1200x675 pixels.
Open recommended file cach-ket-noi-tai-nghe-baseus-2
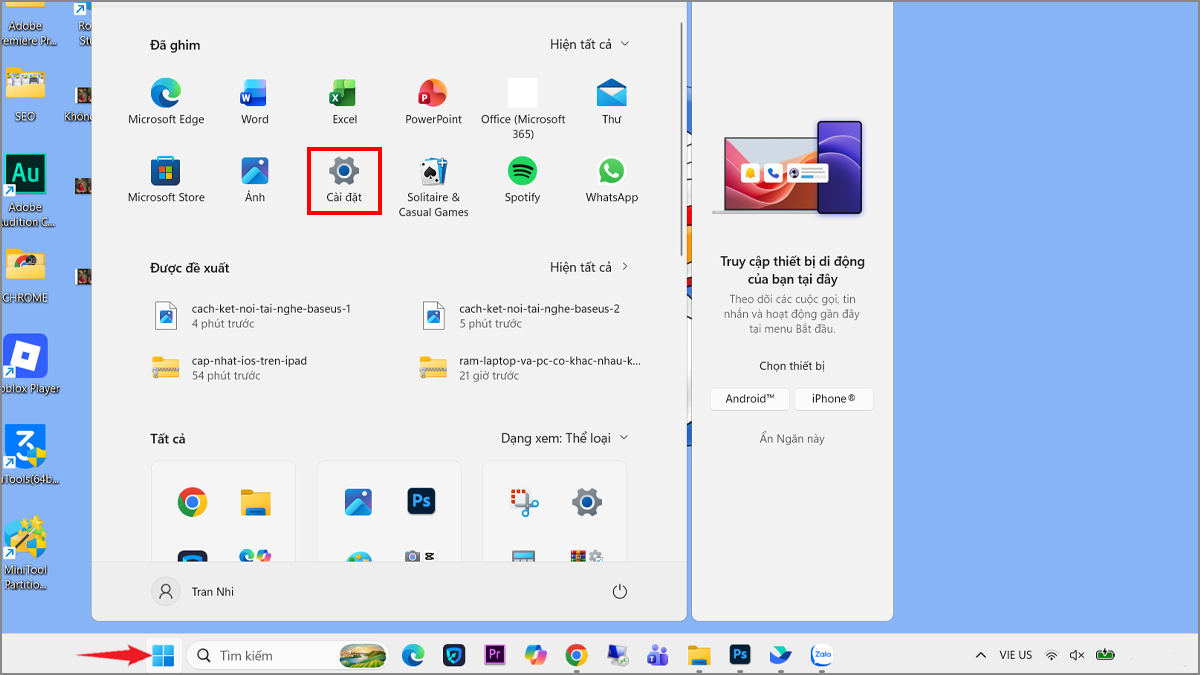[521, 316]
